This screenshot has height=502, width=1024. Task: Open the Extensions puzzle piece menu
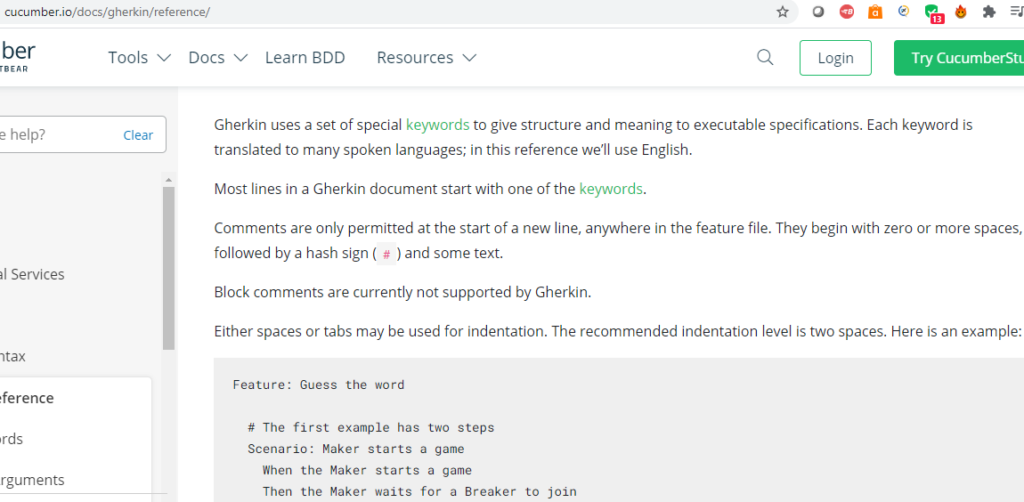(989, 12)
